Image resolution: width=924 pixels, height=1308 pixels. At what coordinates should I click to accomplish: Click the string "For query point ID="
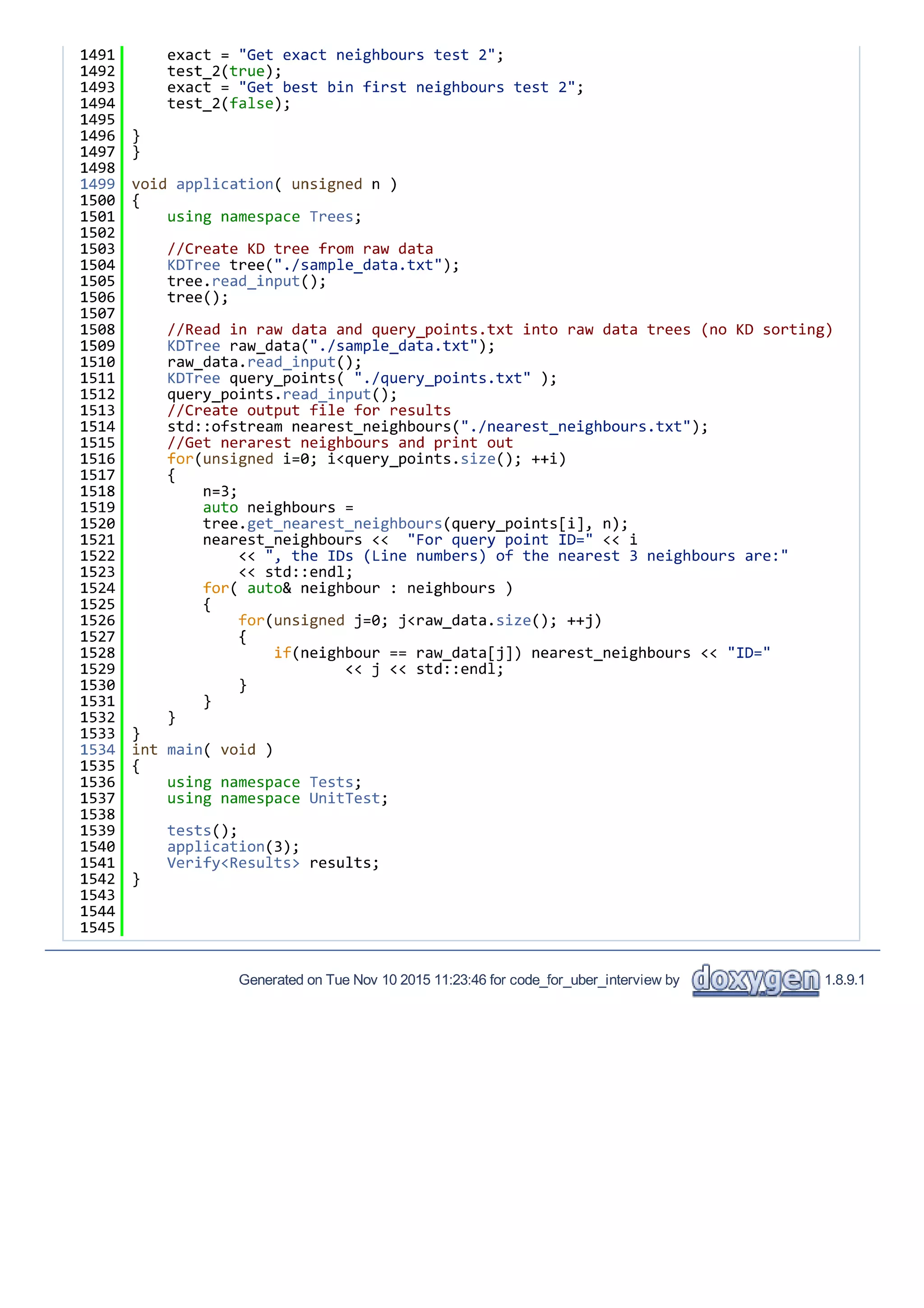[x=500, y=540]
